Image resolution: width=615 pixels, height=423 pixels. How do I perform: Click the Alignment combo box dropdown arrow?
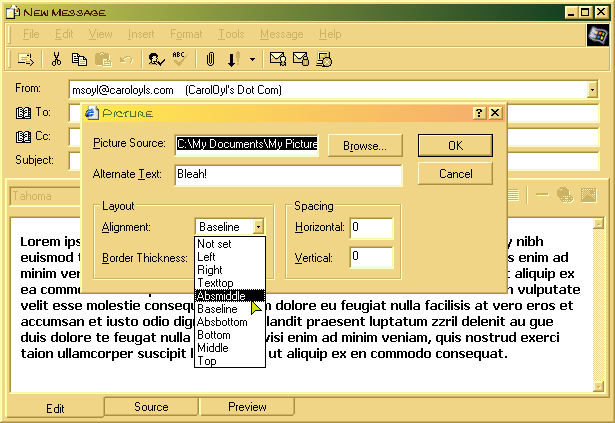(258, 227)
